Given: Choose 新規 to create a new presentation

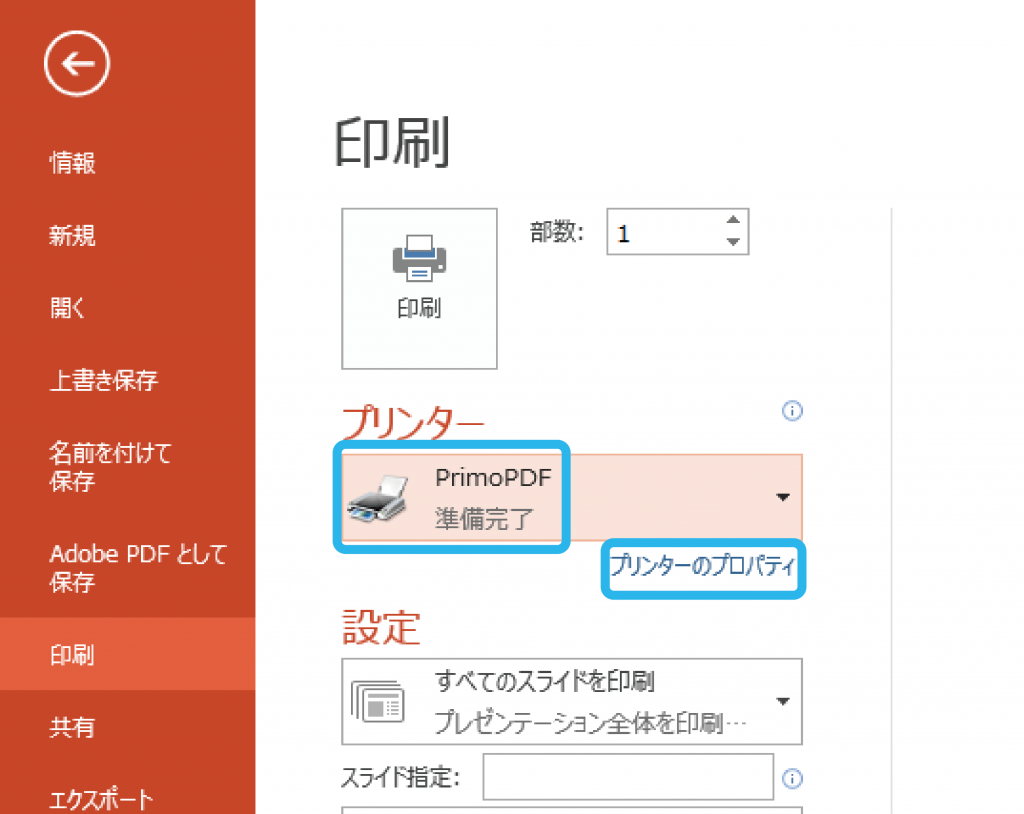Looking at the screenshot, I should click(x=72, y=235).
